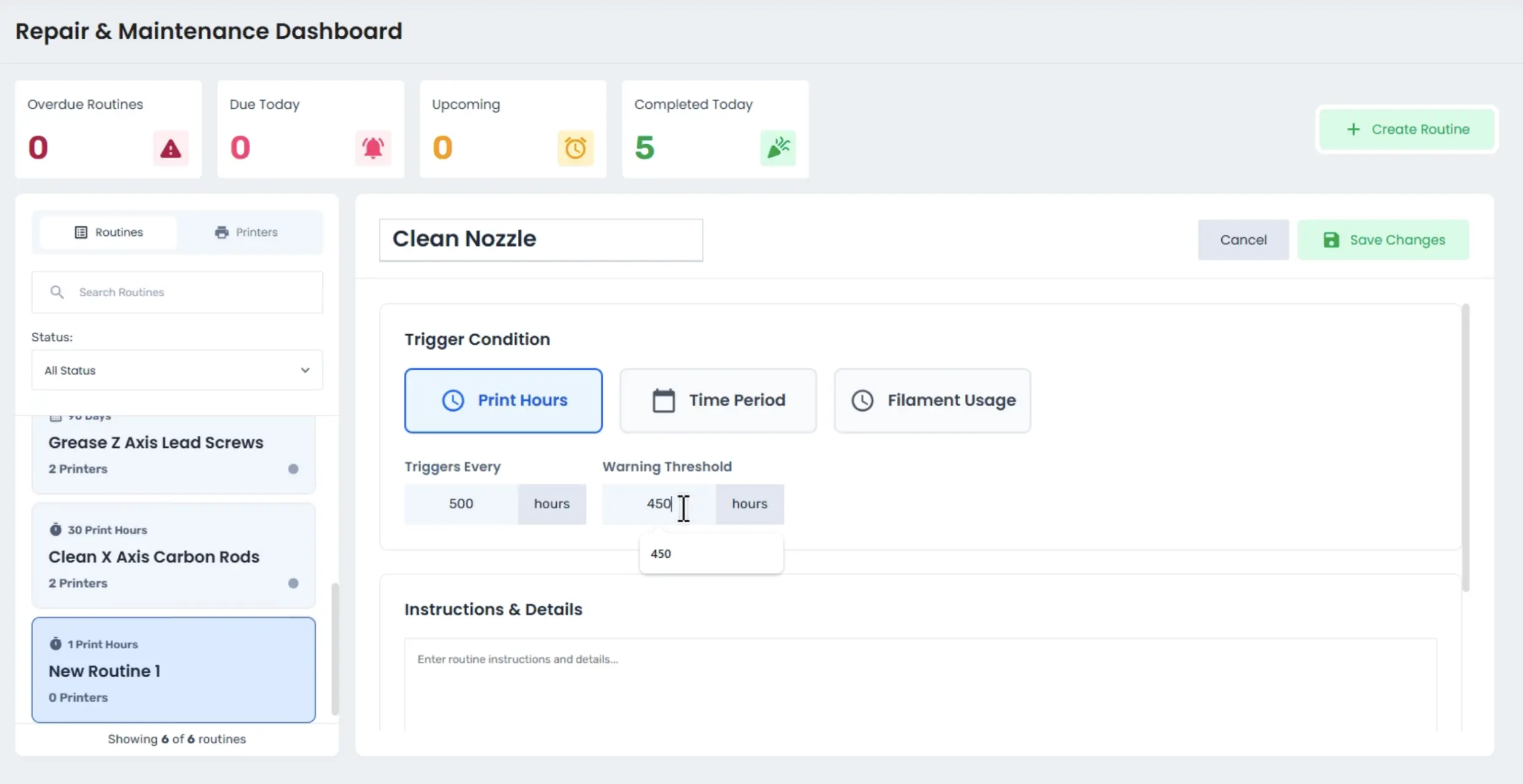Screen dimensions: 1523x784
Task: Click the status dot on Grease Z Axis Lead Screws
Action: (293, 469)
